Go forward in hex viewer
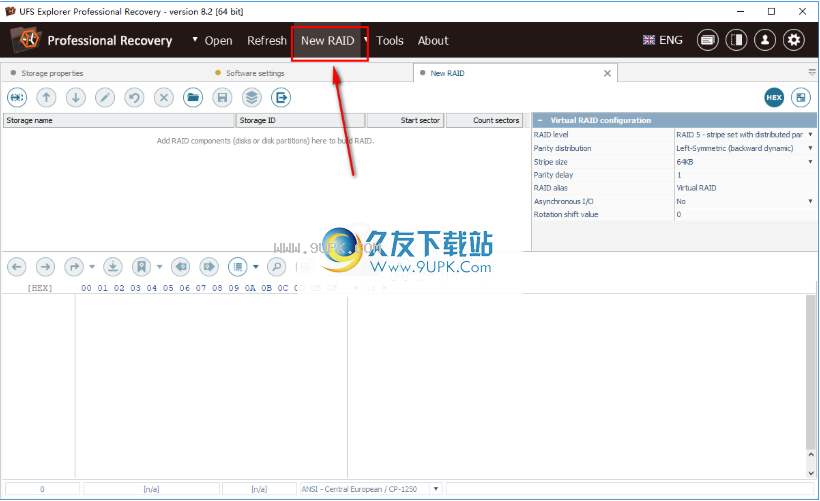Image resolution: width=820 pixels, height=501 pixels. coord(45,267)
